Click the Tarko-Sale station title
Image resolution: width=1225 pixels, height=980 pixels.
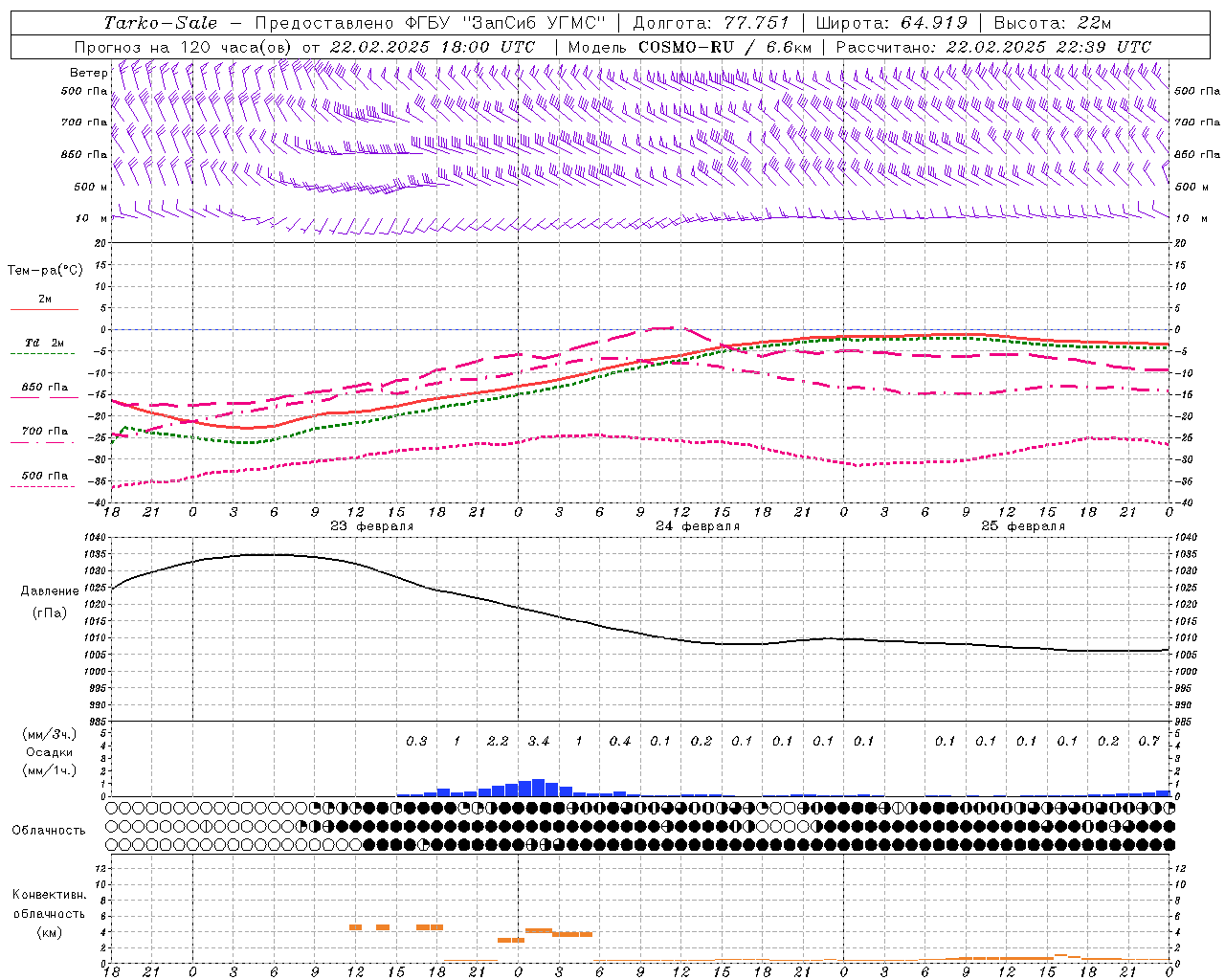coord(161,23)
